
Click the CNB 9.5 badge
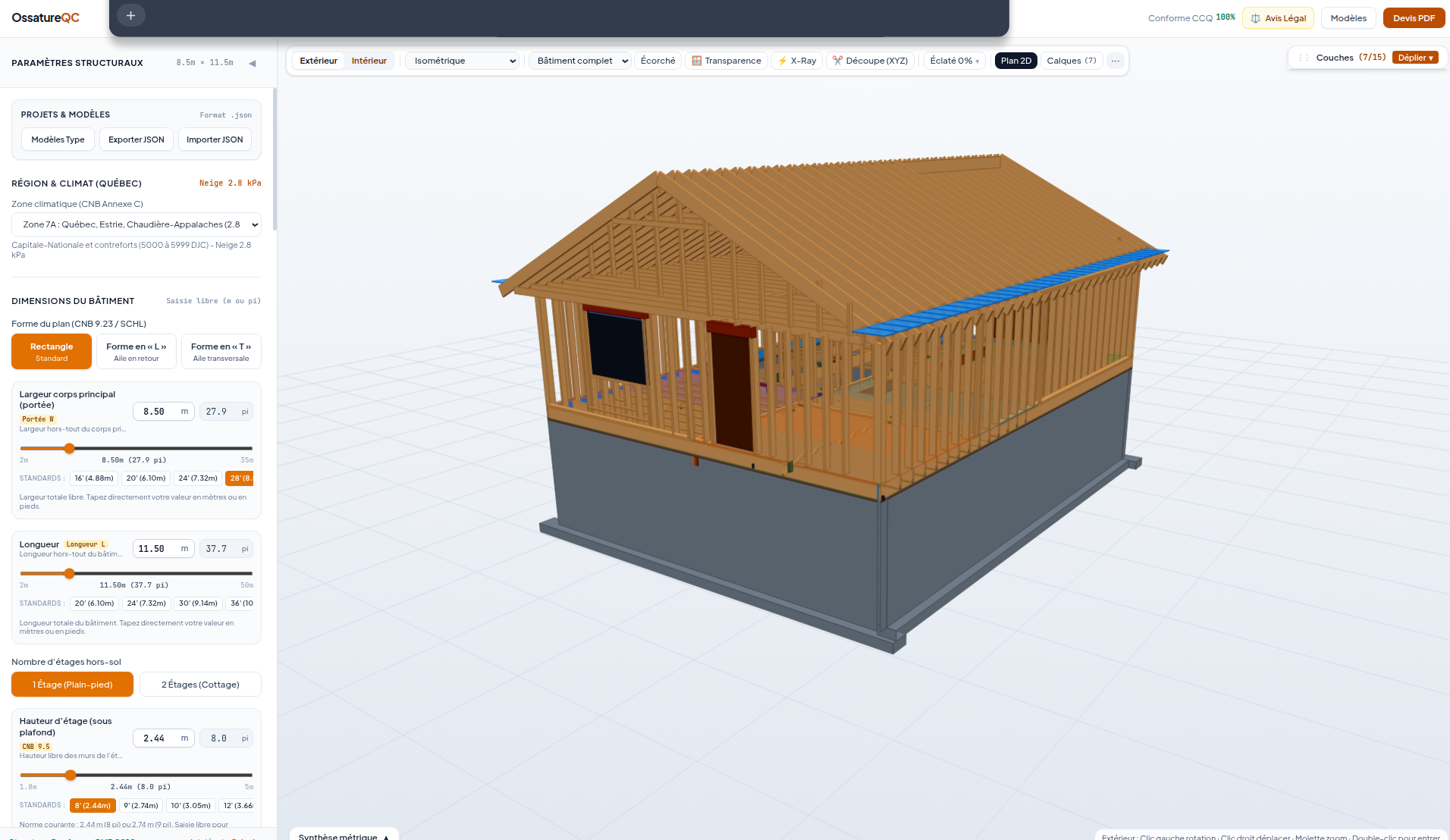tap(36, 747)
